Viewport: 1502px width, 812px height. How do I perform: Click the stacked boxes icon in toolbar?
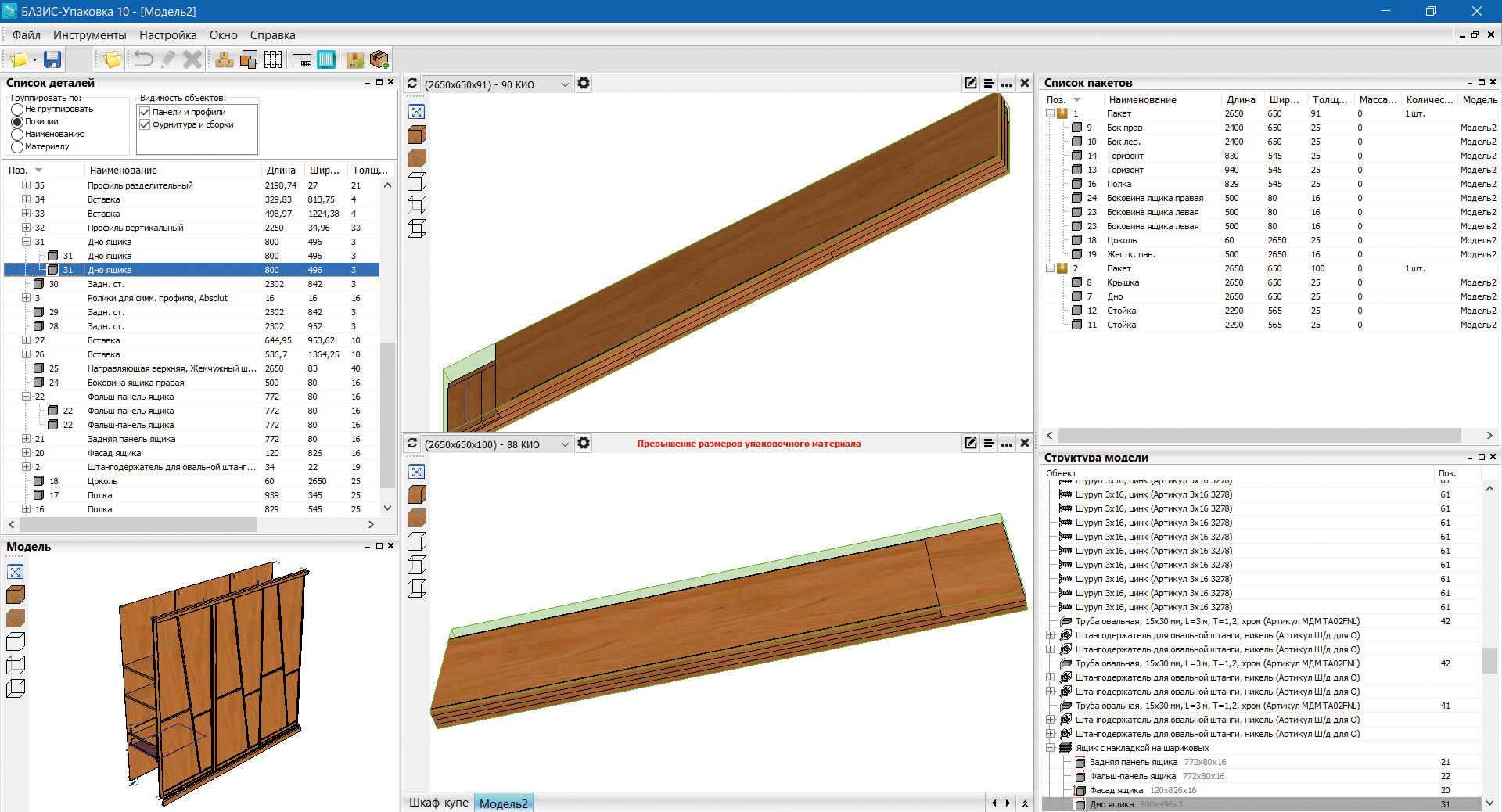click(x=225, y=59)
